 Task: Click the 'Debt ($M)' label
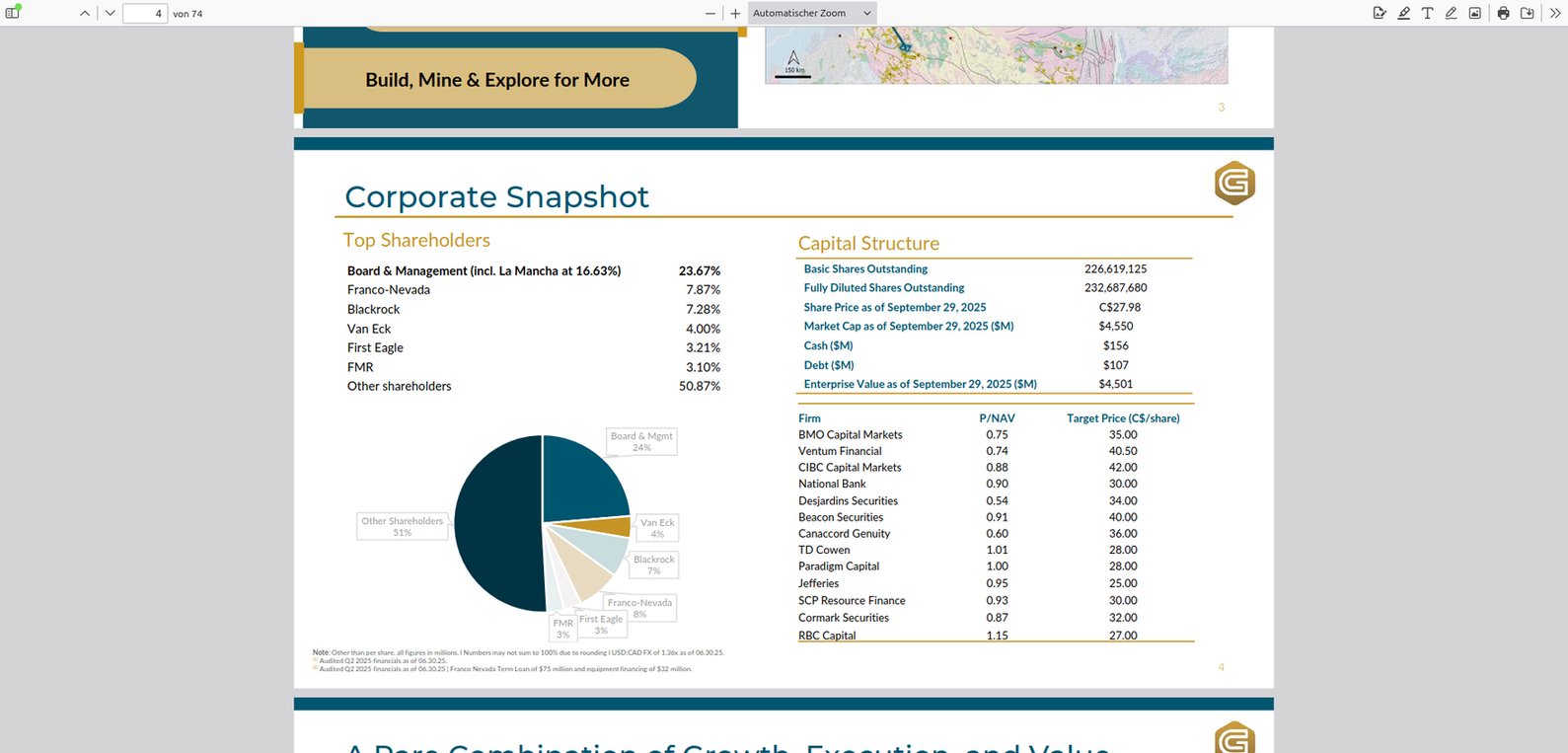(829, 365)
